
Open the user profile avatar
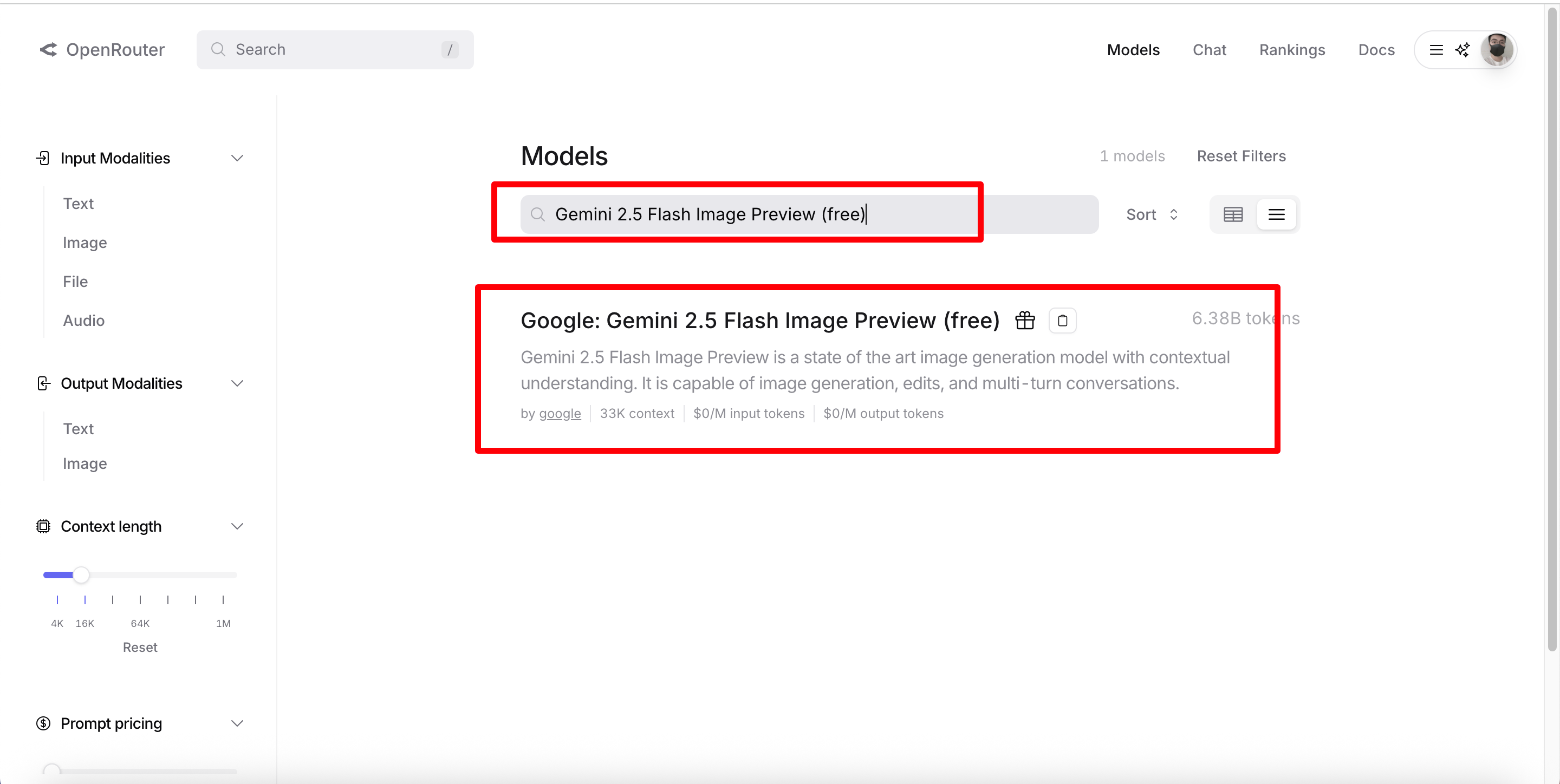(1497, 50)
